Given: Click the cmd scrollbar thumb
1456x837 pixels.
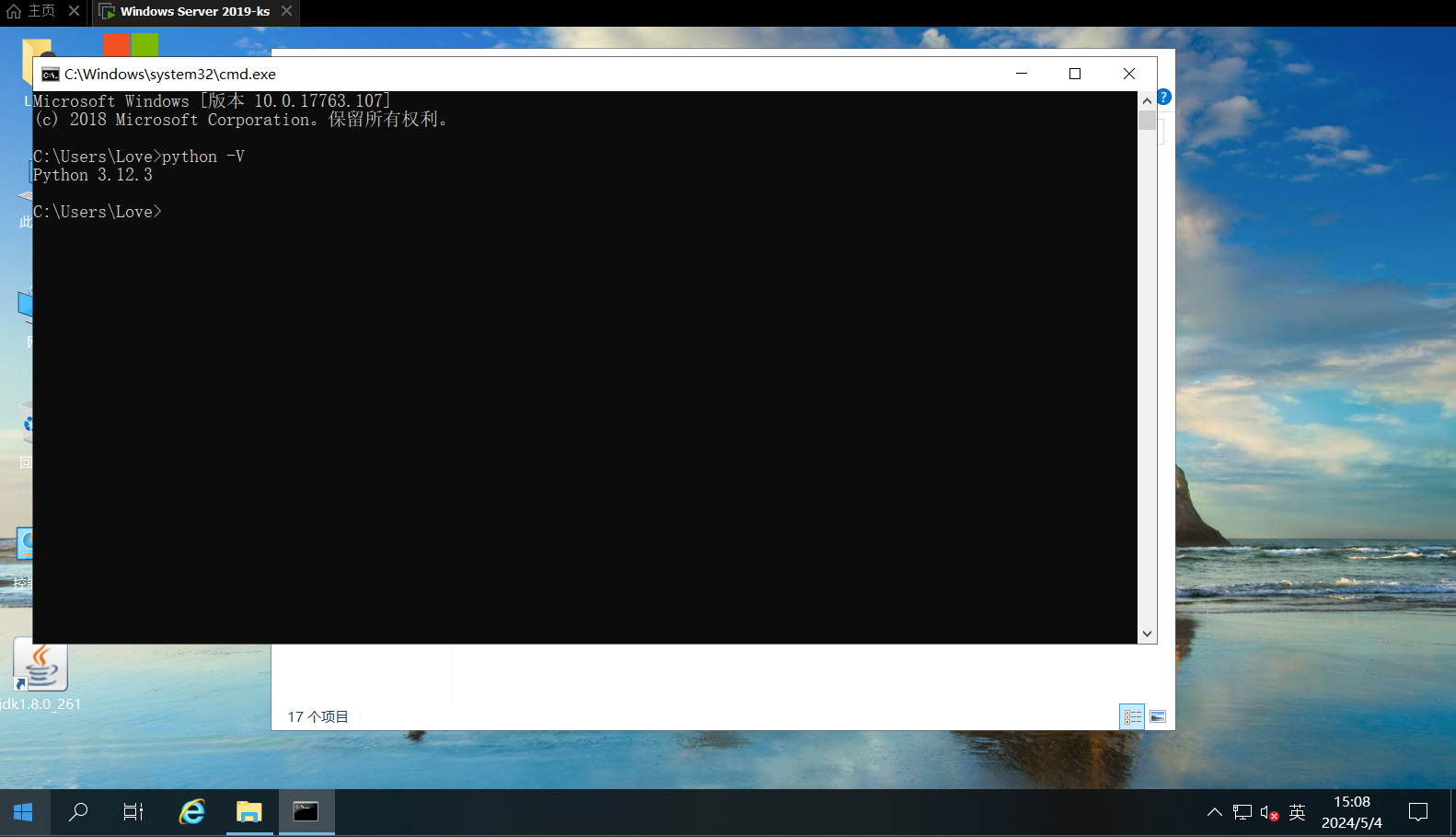Looking at the screenshot, I should click(x=1147, y=121).
